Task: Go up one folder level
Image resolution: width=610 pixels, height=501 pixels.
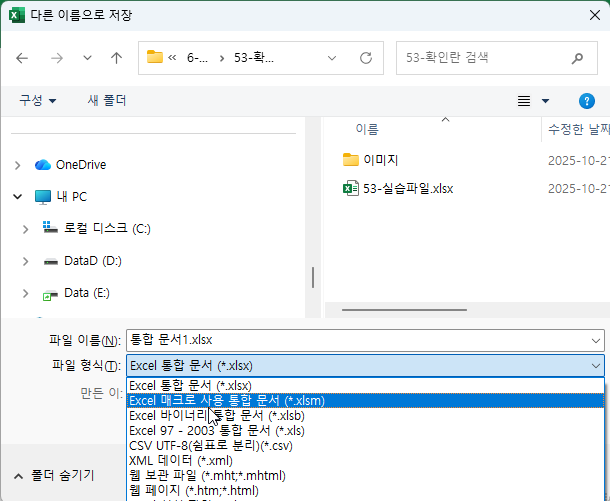Action: click(x=116, y=58)
